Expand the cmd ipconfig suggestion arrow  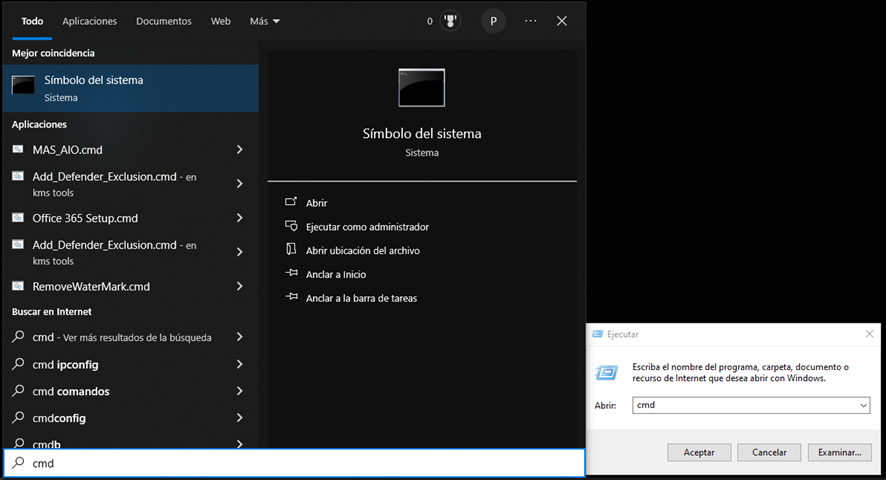tap(240, 364)
